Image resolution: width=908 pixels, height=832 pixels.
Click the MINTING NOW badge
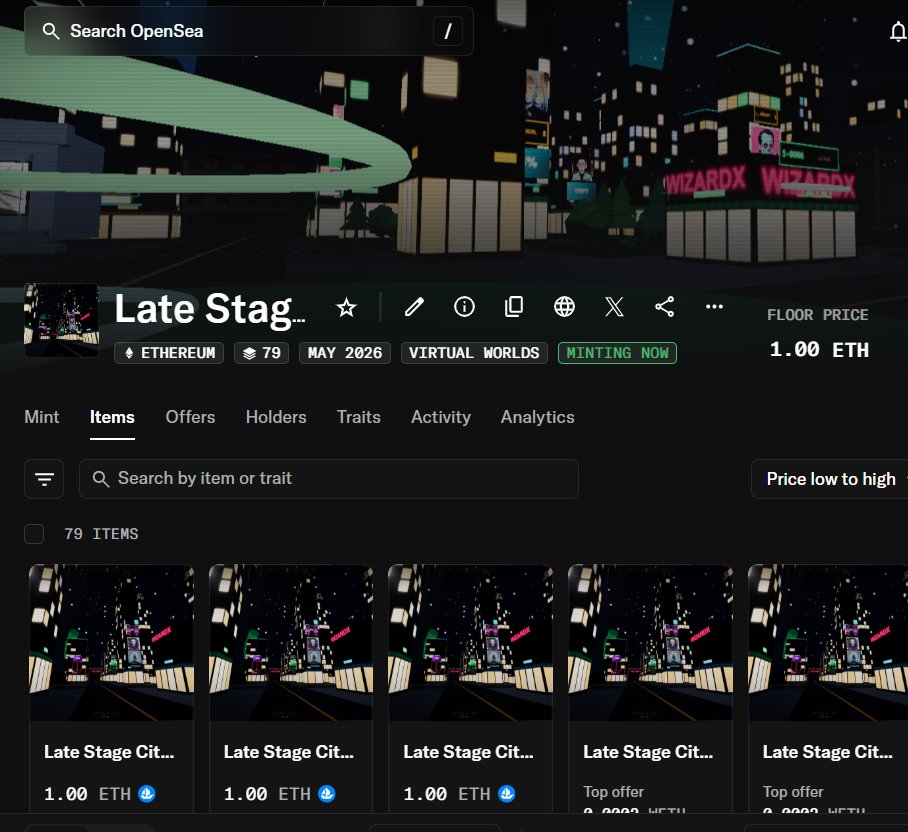pyautogui.click(x=617, y=353)
